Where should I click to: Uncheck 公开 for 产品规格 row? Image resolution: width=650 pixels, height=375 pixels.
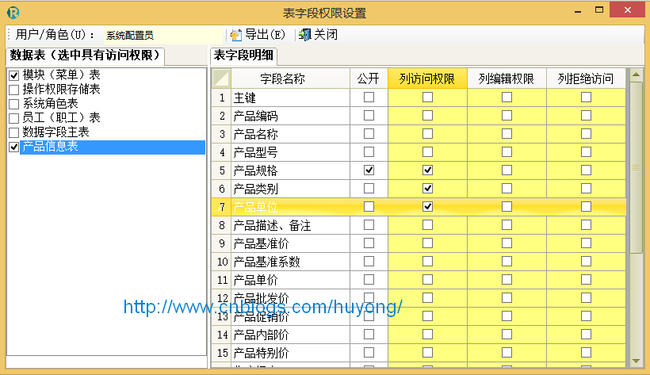(369, 170)
